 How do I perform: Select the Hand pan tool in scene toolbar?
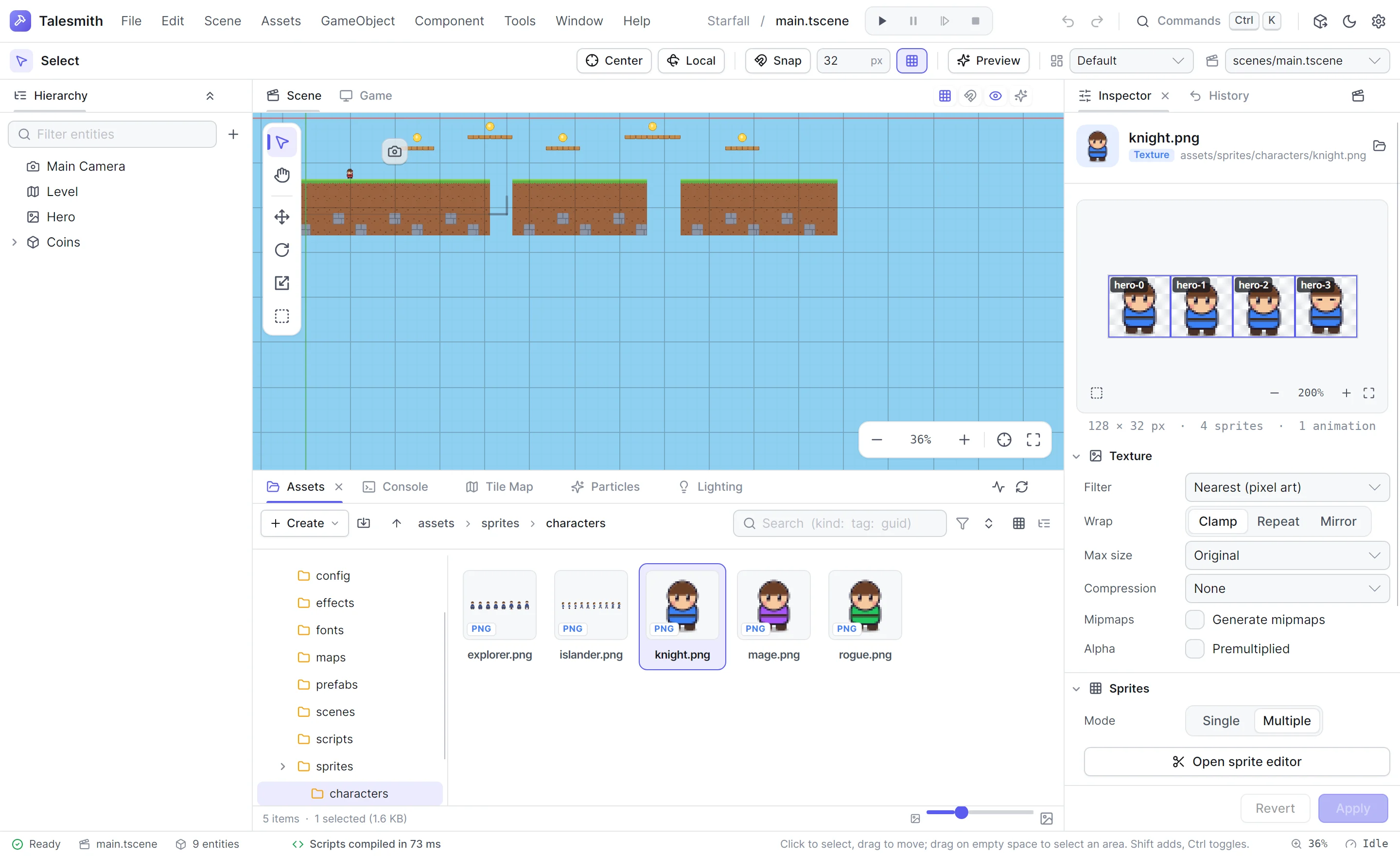[x=282, y=175]
